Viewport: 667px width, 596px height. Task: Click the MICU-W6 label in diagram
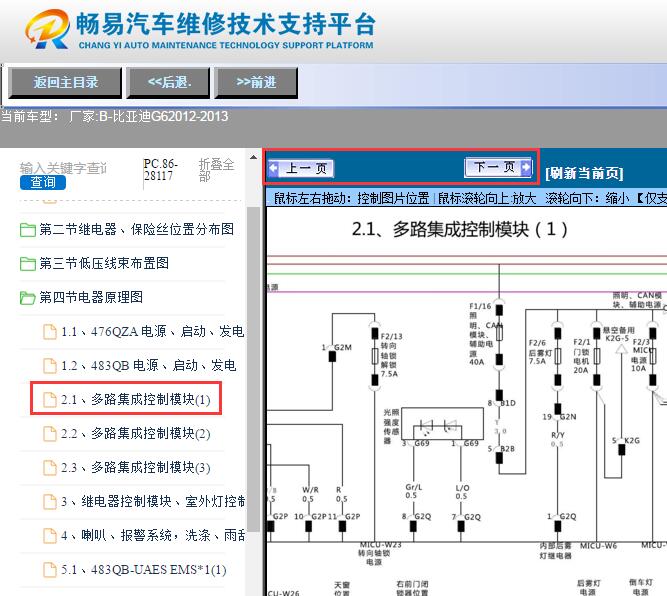tap(598, 545)
